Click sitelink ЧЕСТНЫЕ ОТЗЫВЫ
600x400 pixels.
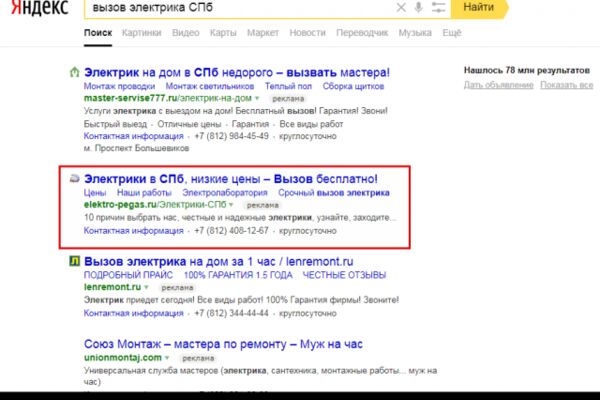[344, 275]
